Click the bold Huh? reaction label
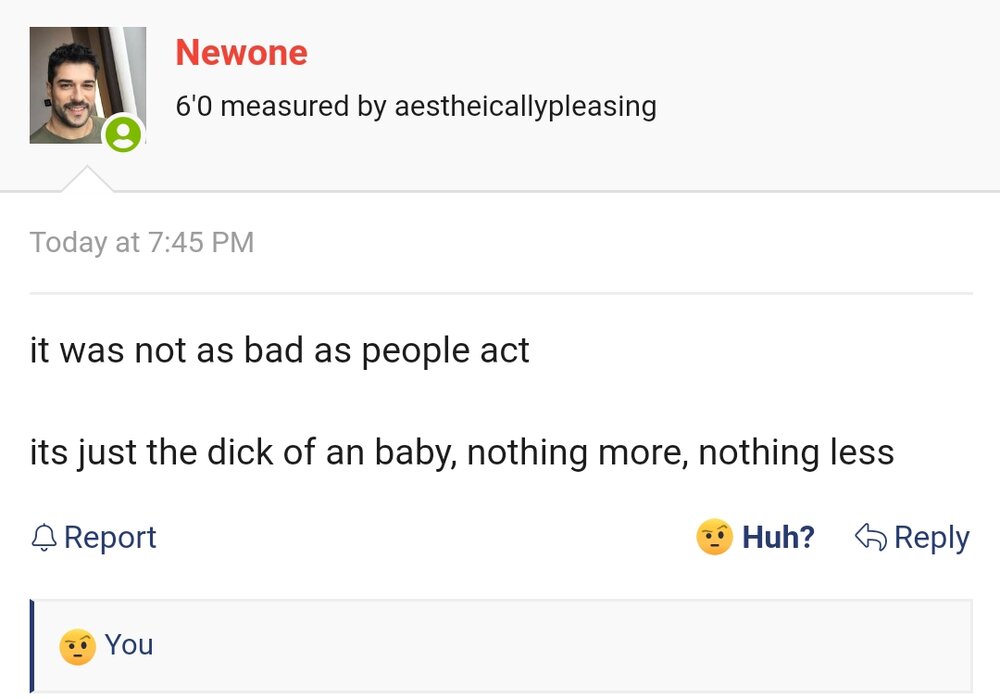The image size is (1000, 699). [x=778, y=537]
